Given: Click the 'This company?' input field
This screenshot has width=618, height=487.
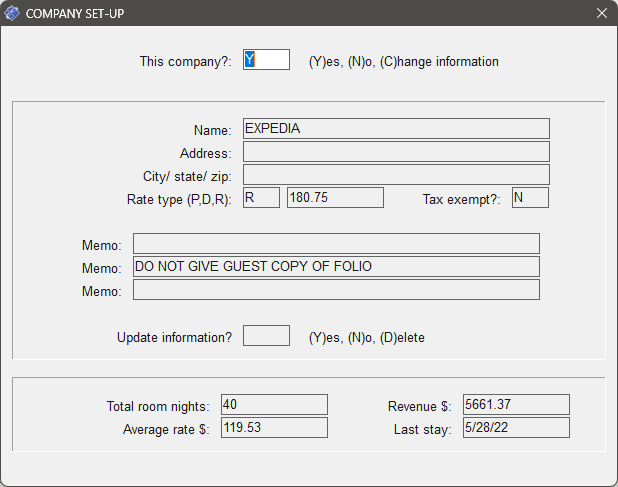Looking at the screenshot, I should coord(266,60).
